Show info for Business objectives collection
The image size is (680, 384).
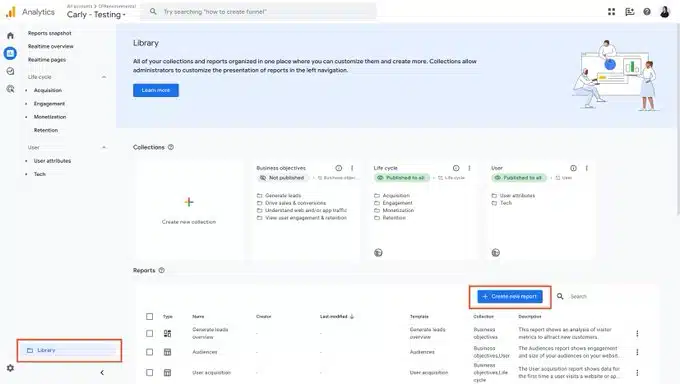click(339, 168)
